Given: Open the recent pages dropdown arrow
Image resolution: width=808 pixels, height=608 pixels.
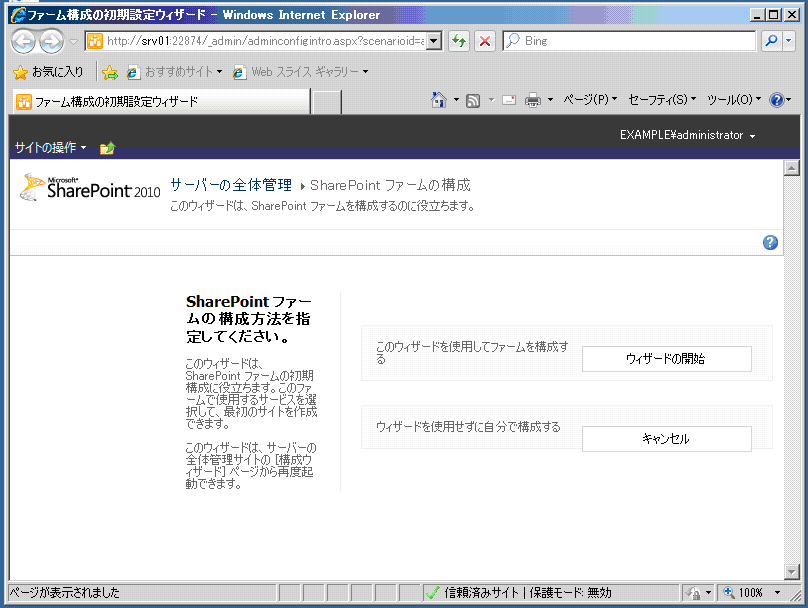Looking at the screenshot, I should [x=73, y=41].
